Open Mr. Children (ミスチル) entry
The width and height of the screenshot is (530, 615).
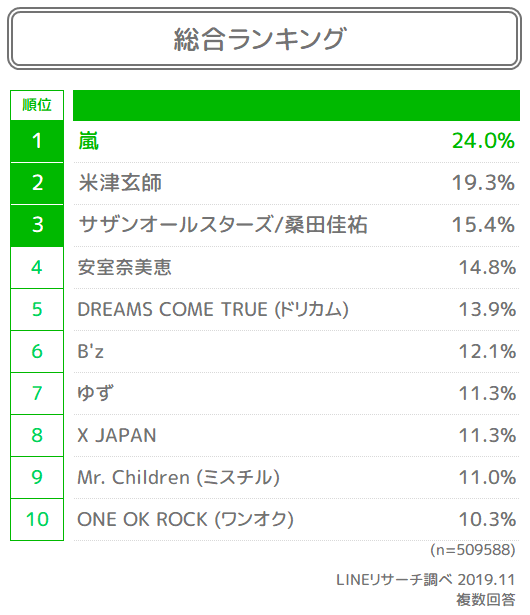click(178, 477)
